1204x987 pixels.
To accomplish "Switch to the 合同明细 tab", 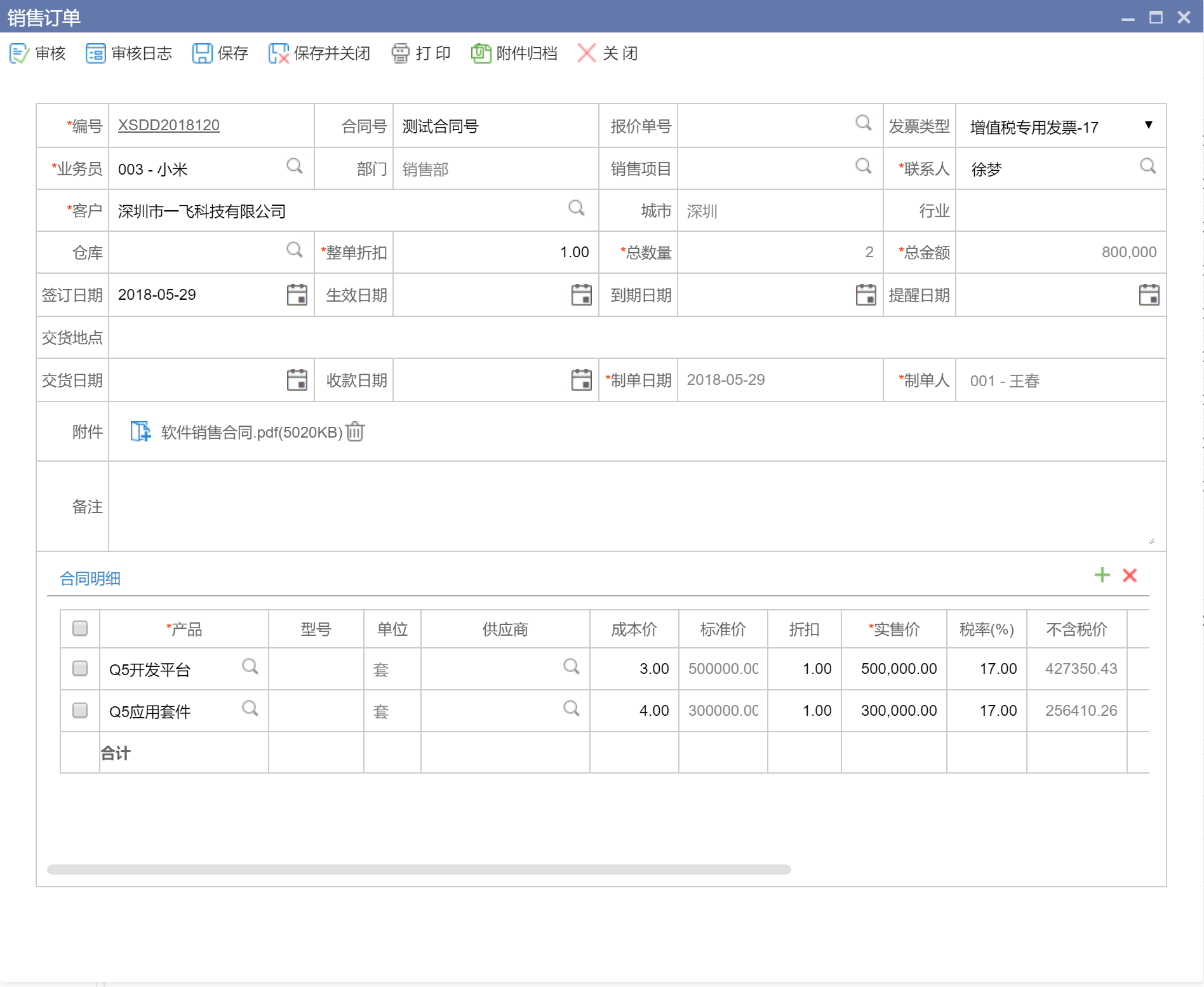I will pyautogui.click(x=90, y=579).
